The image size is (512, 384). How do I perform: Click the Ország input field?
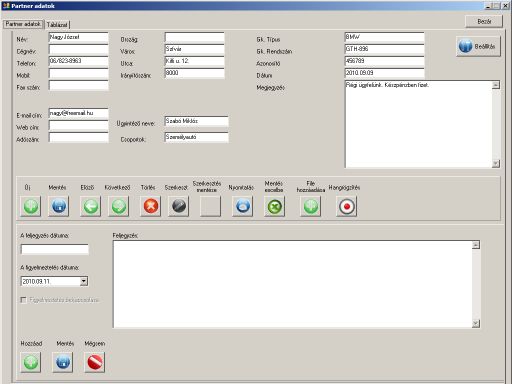point(195,37)
